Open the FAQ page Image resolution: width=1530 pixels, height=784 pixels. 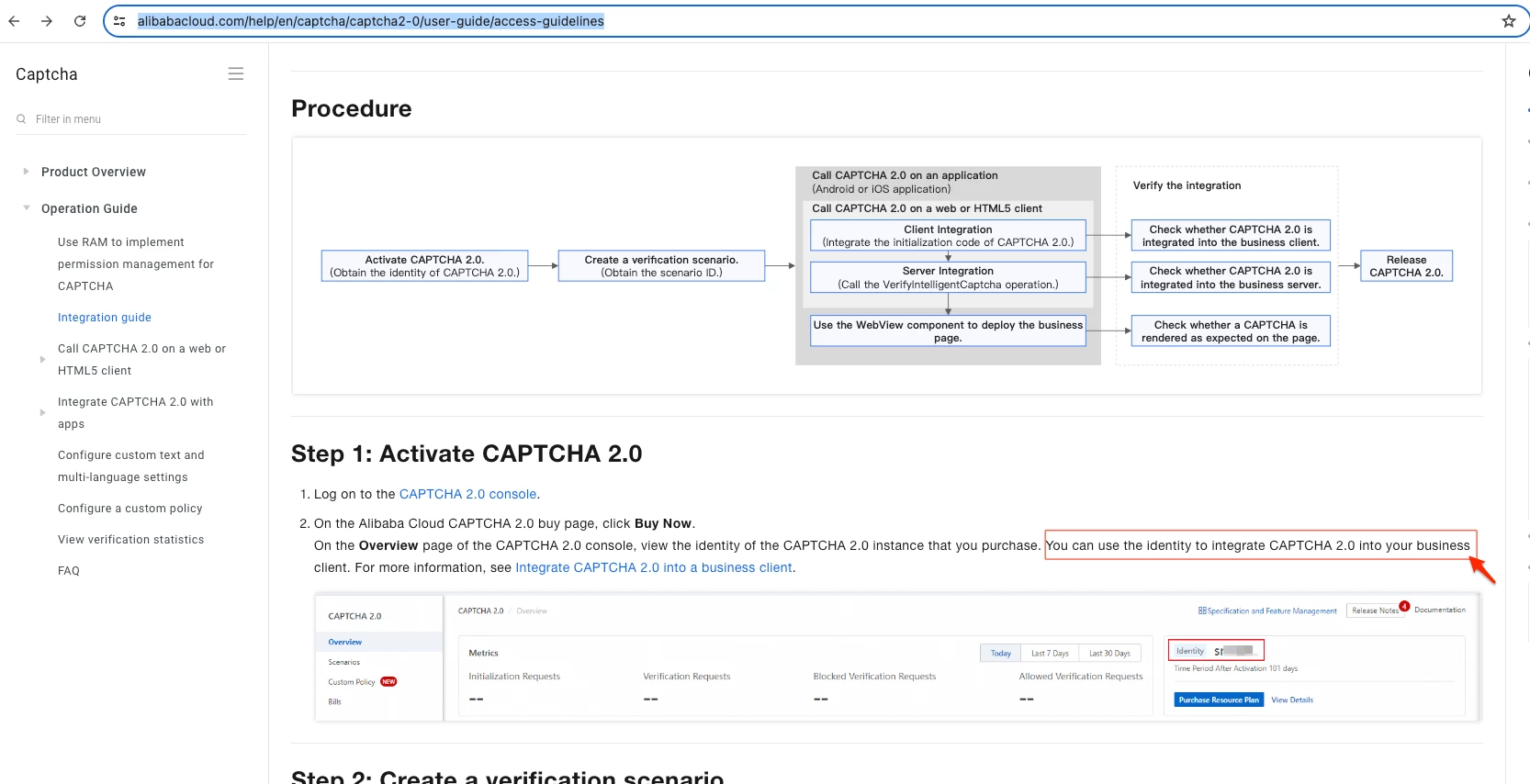pos(69,571)
